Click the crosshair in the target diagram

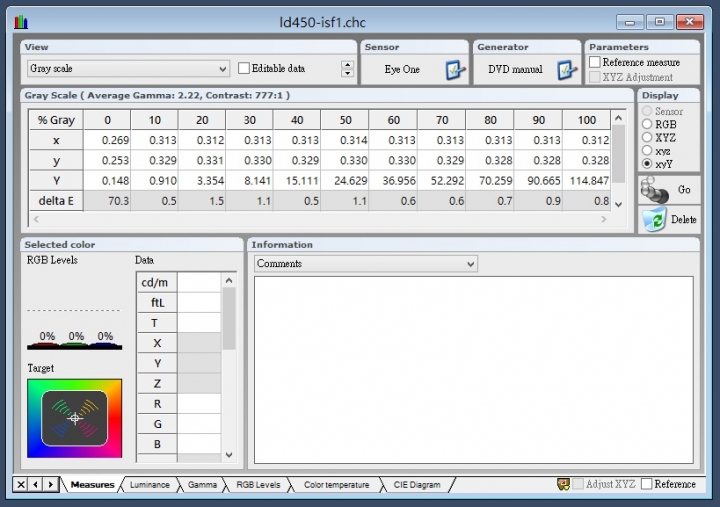75,418
